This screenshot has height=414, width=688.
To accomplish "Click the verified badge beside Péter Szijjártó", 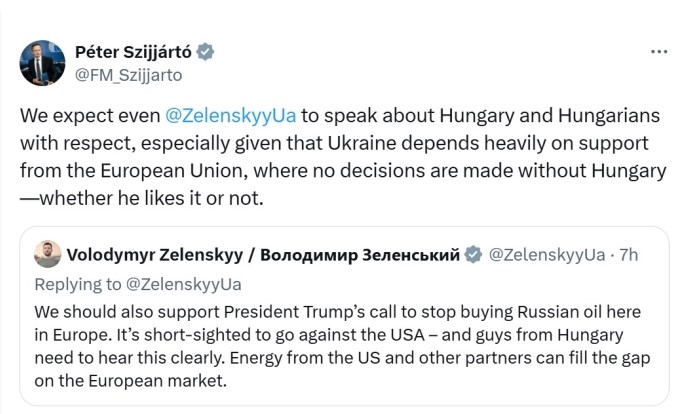I will tap(204, 52).
